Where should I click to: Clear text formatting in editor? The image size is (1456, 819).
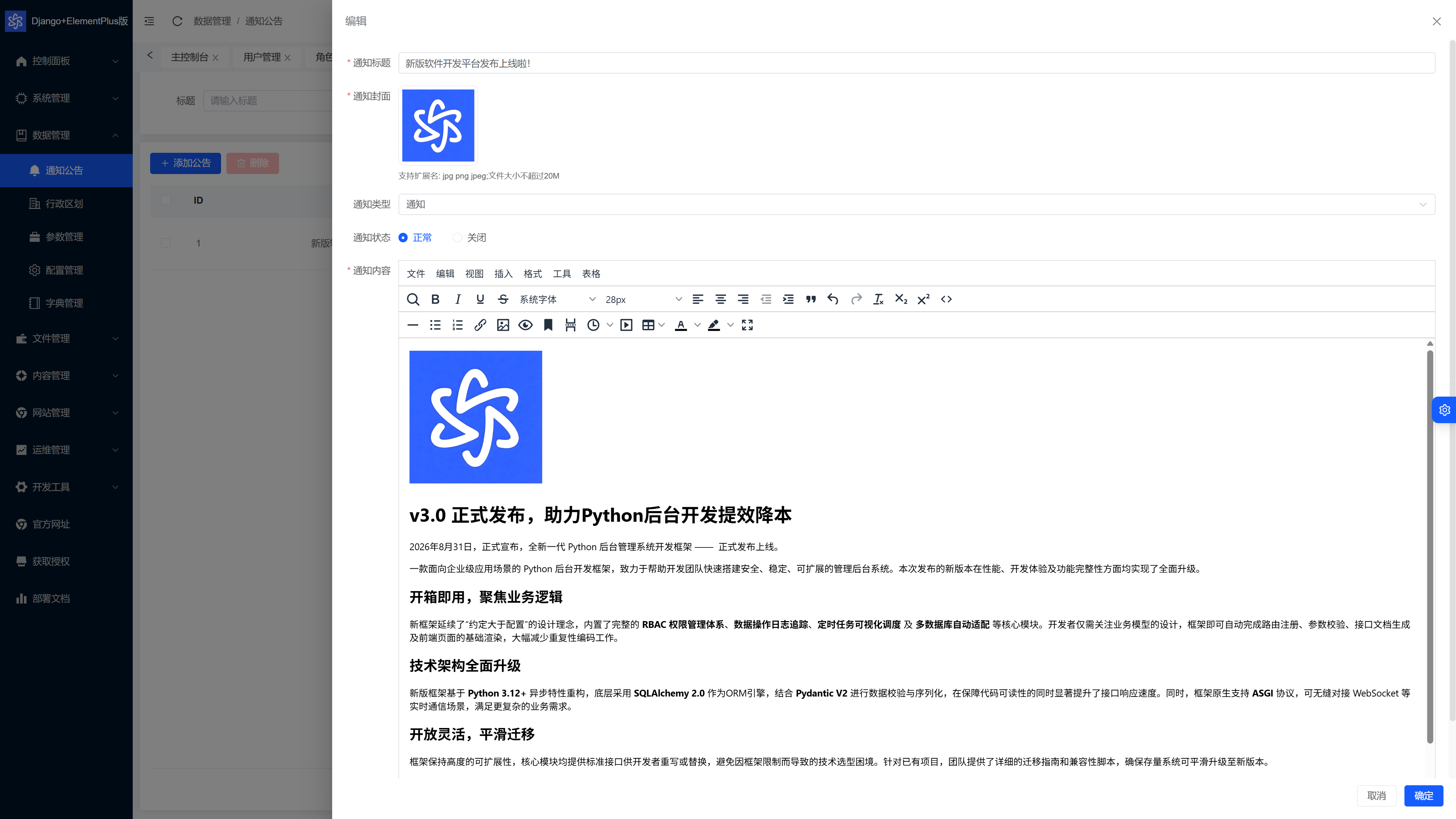879,300
